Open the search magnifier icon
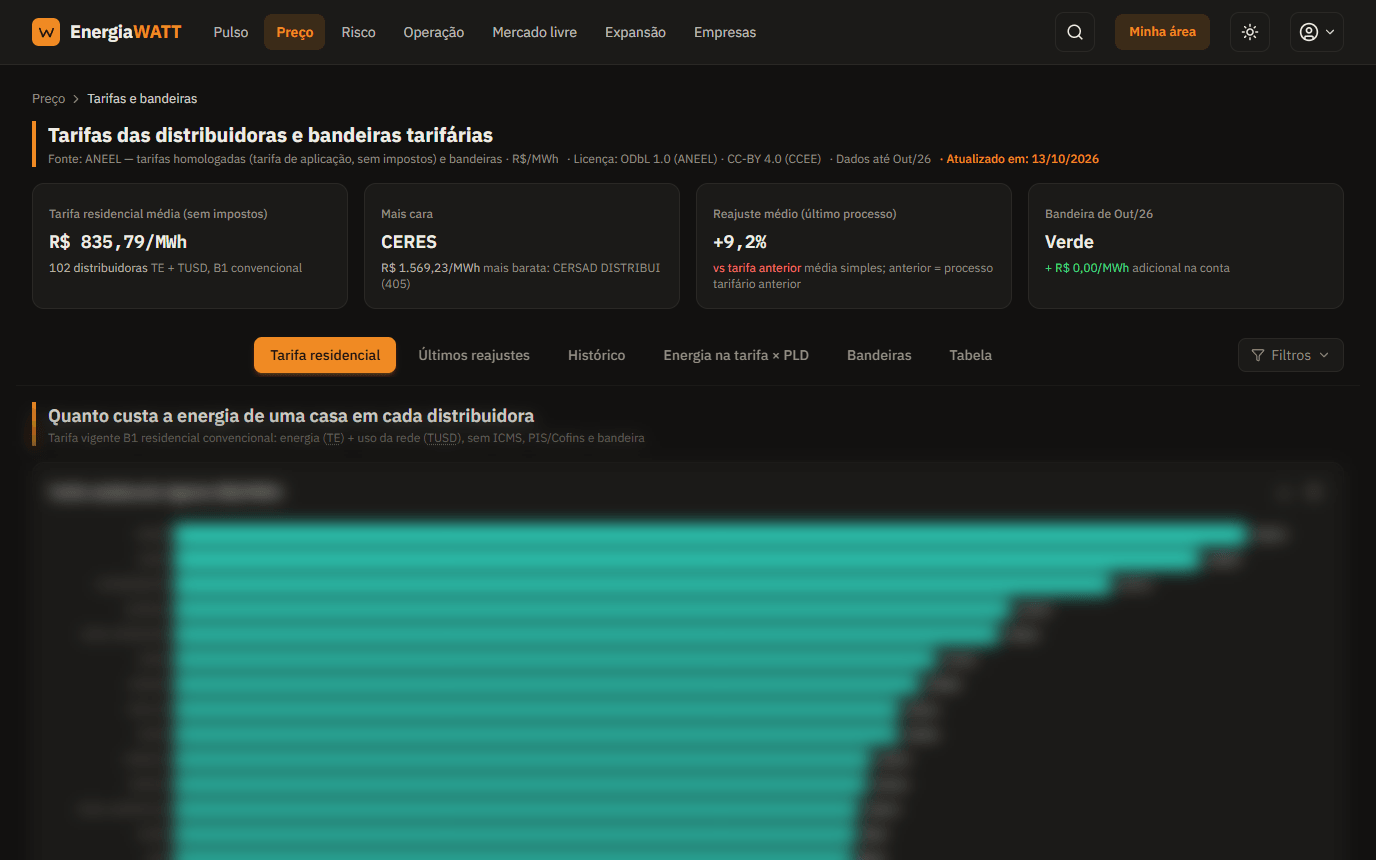 [x=1075, y=32]
